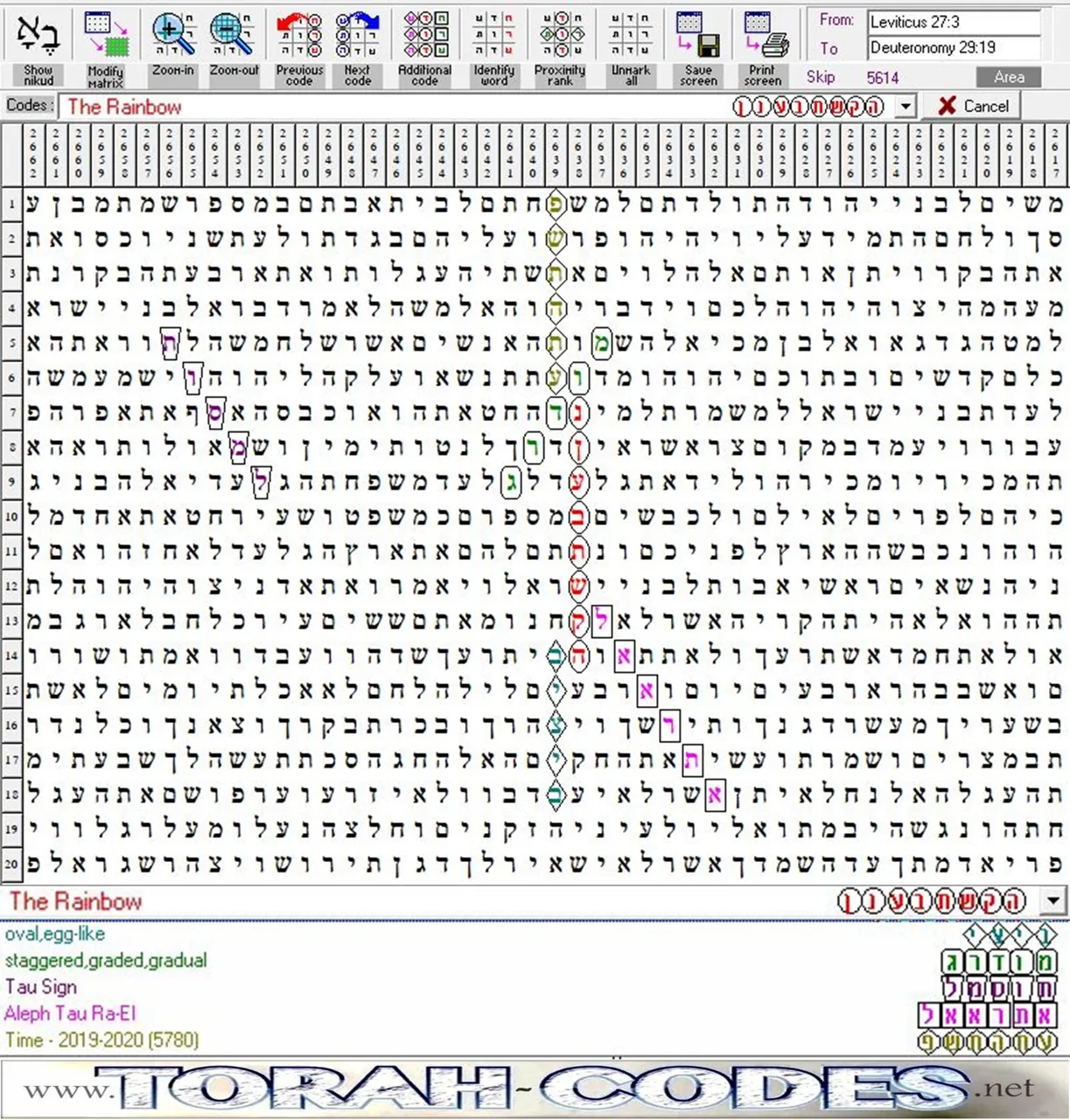Add an Additional code
Screen dimensions: 1070x1120
[424, 46]
